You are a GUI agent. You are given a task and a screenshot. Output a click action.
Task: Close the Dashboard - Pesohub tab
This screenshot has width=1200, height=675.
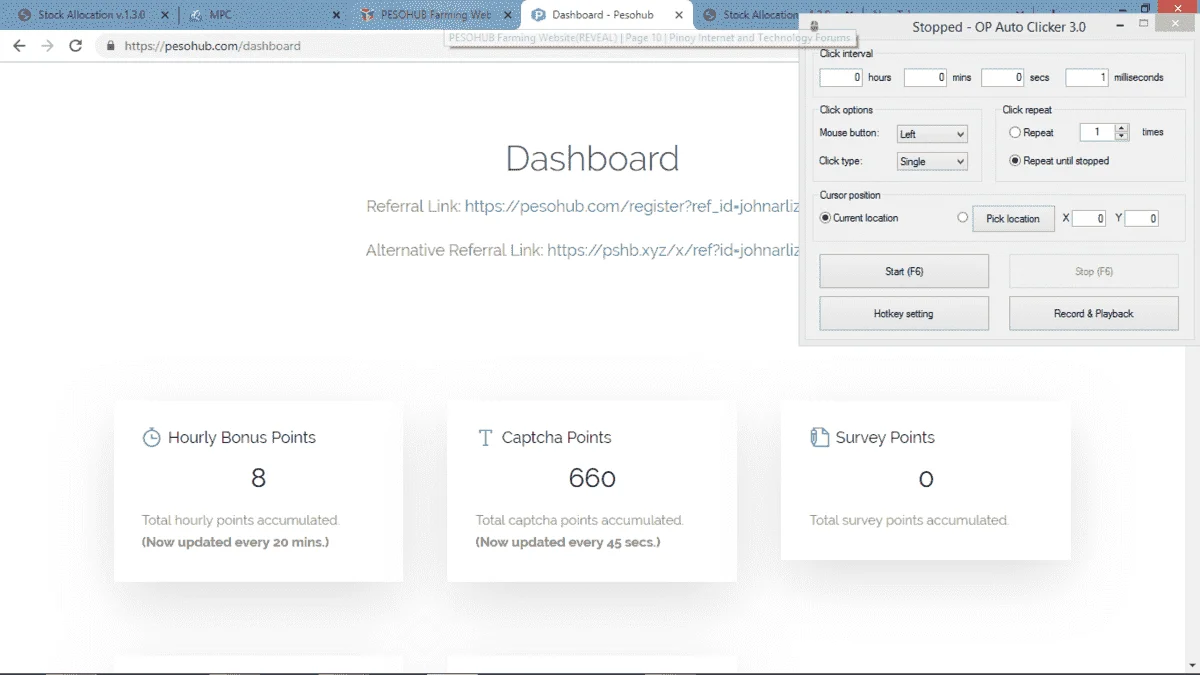pos(679,15)
